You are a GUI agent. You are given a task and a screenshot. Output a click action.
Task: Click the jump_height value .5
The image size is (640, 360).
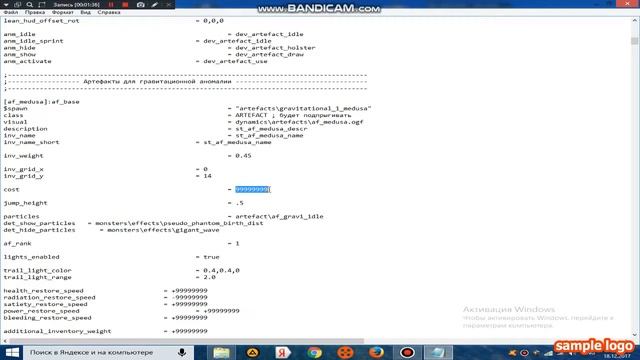pos(240,203)
